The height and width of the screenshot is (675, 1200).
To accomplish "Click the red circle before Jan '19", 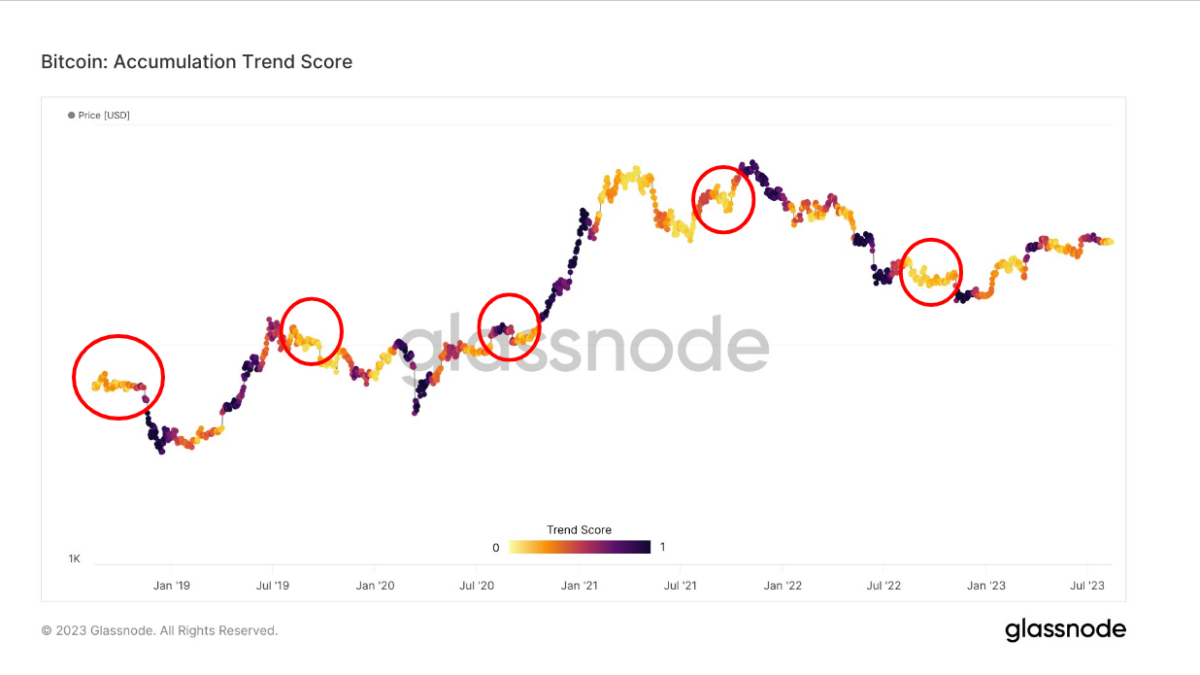I will tap(118, 376).
